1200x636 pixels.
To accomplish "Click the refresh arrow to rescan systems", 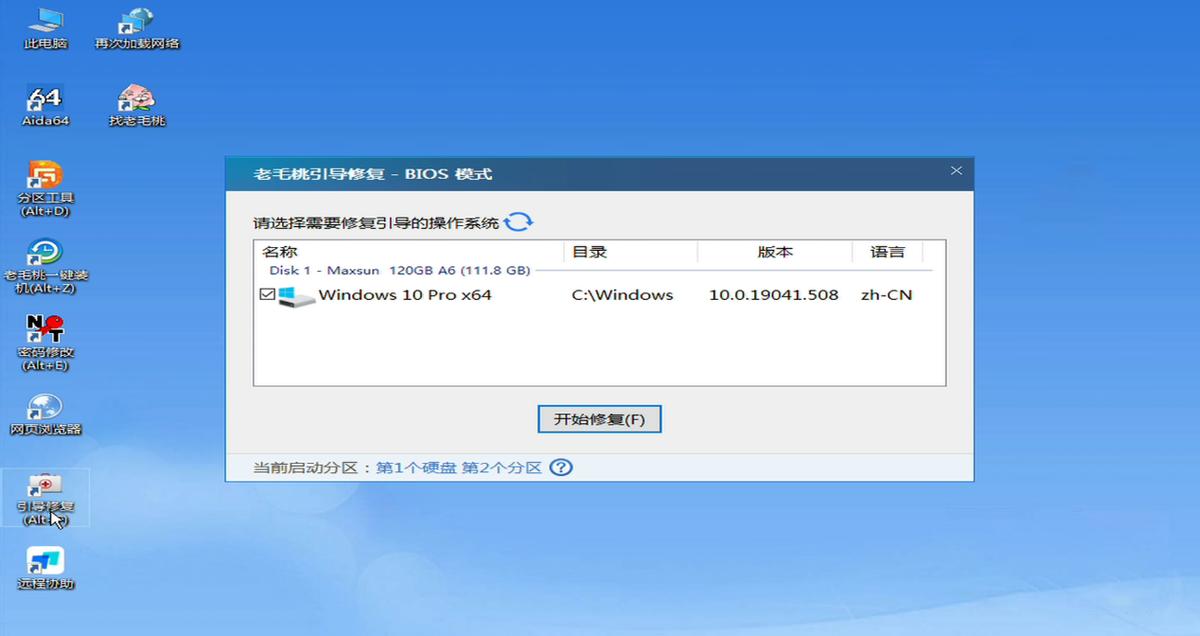I will 519,220.
